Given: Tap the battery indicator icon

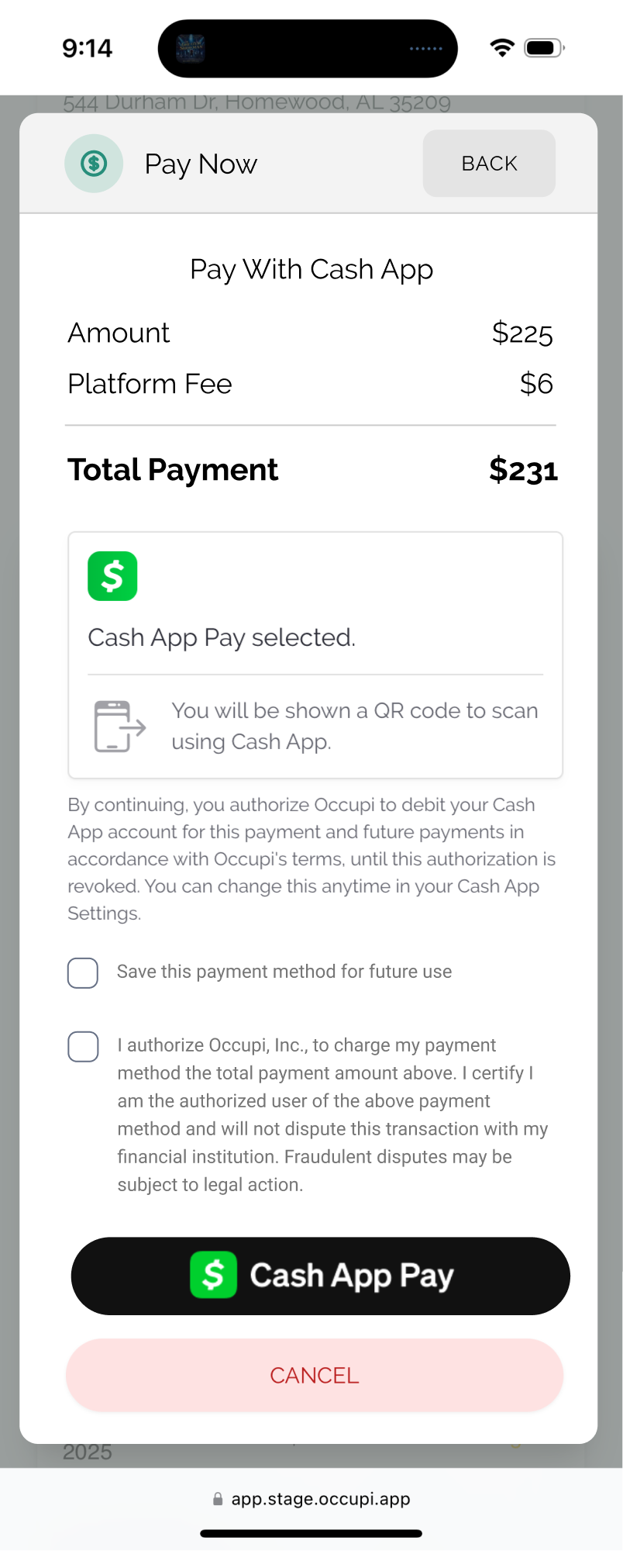Looking at the screenshot, I should 545,48.
